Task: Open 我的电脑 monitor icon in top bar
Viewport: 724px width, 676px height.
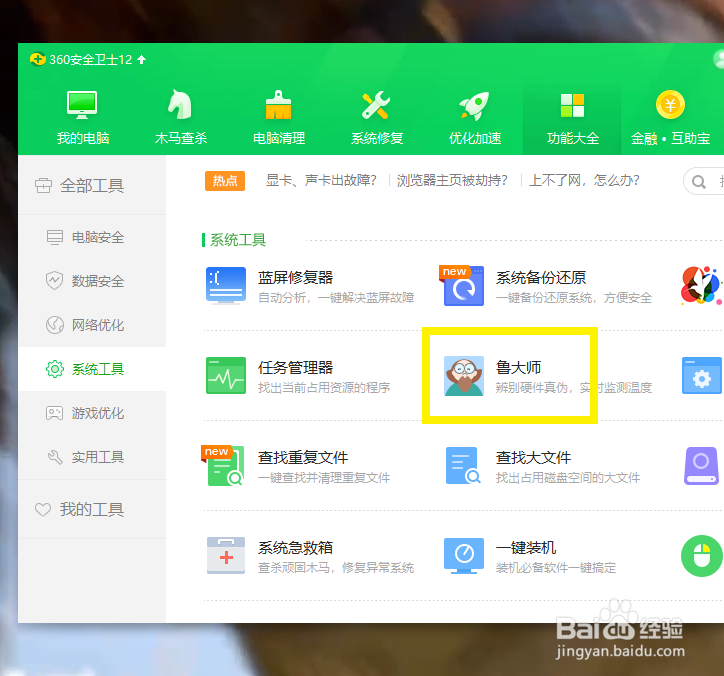Action: coord(82,104)
